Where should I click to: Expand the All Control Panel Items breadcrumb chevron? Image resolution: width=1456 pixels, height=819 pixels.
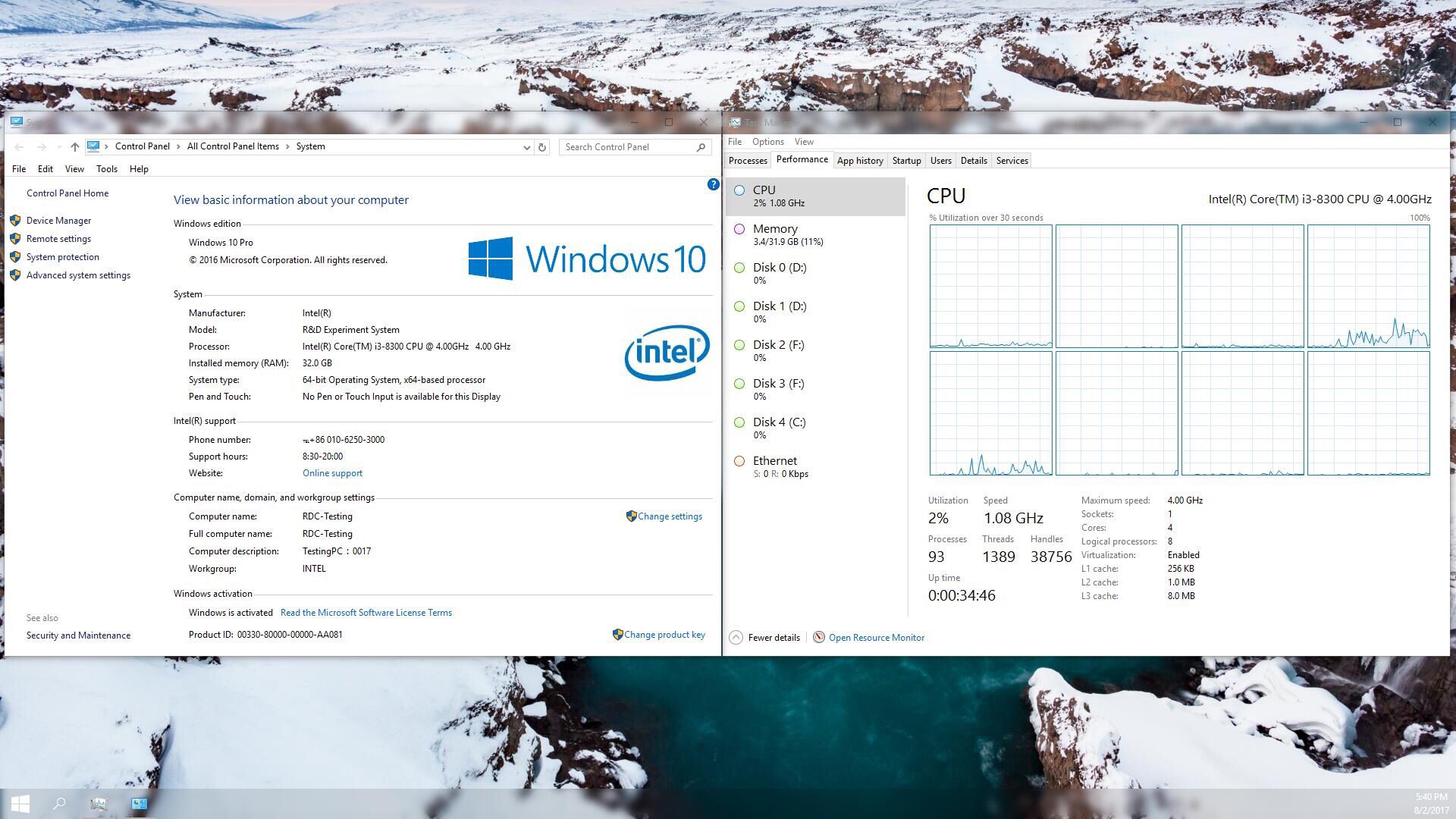pyautogui.click(x=287, y=147)
